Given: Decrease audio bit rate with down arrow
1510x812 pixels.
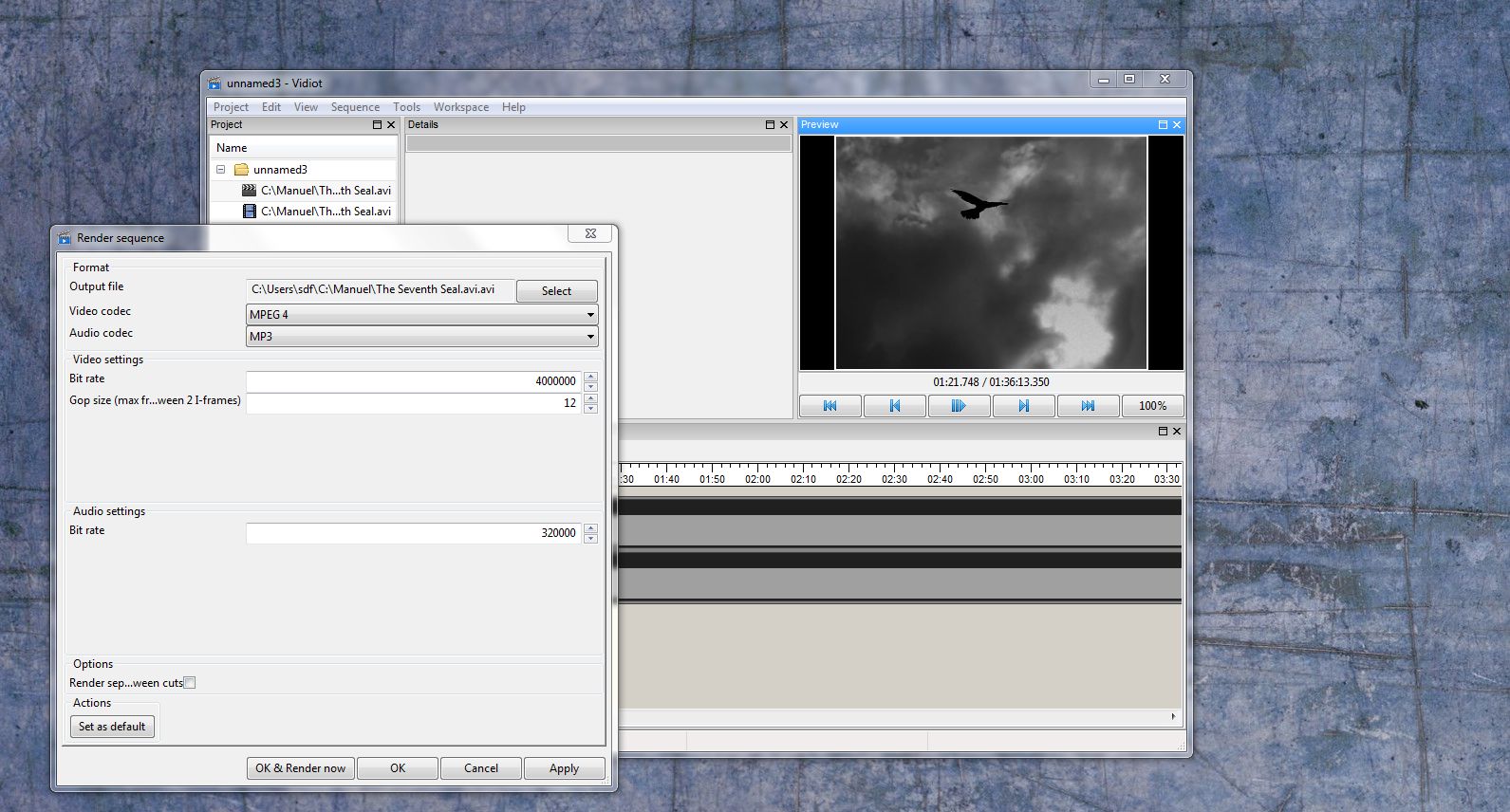Looking at the screenshot, I should 590,539.
